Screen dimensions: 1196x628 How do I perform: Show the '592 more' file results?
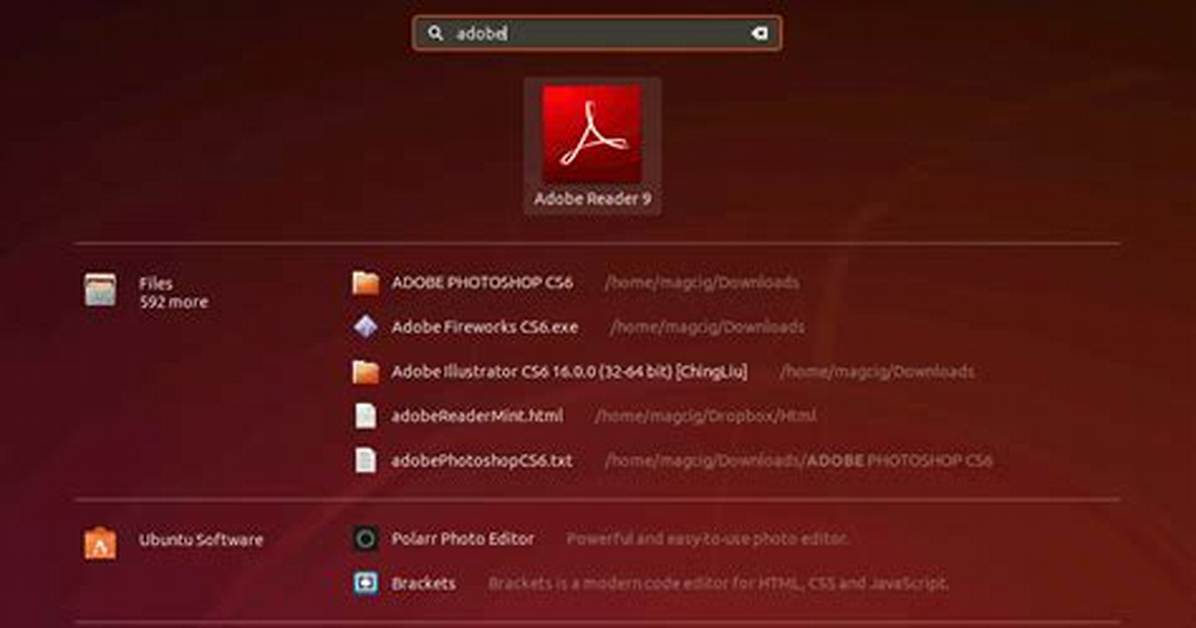click(173, 302)
